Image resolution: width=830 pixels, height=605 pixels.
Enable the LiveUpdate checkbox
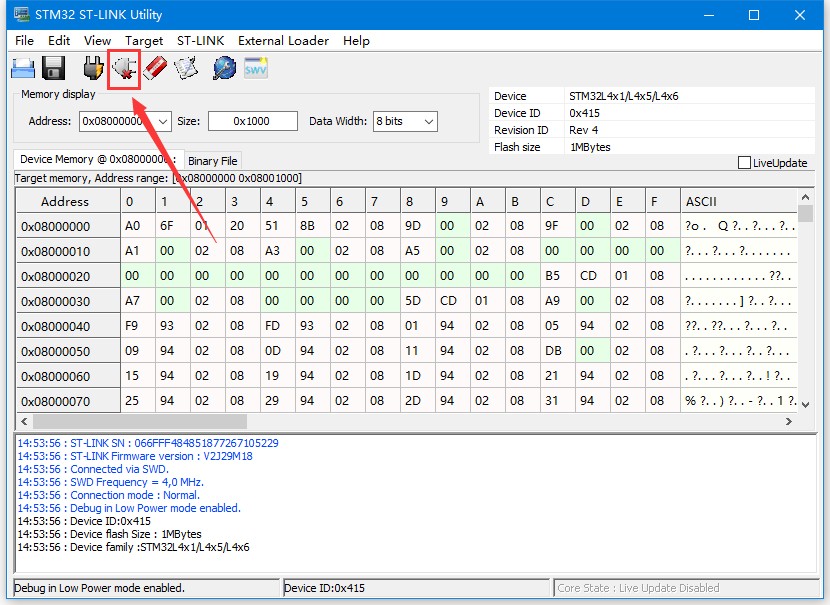click(744, 163)
